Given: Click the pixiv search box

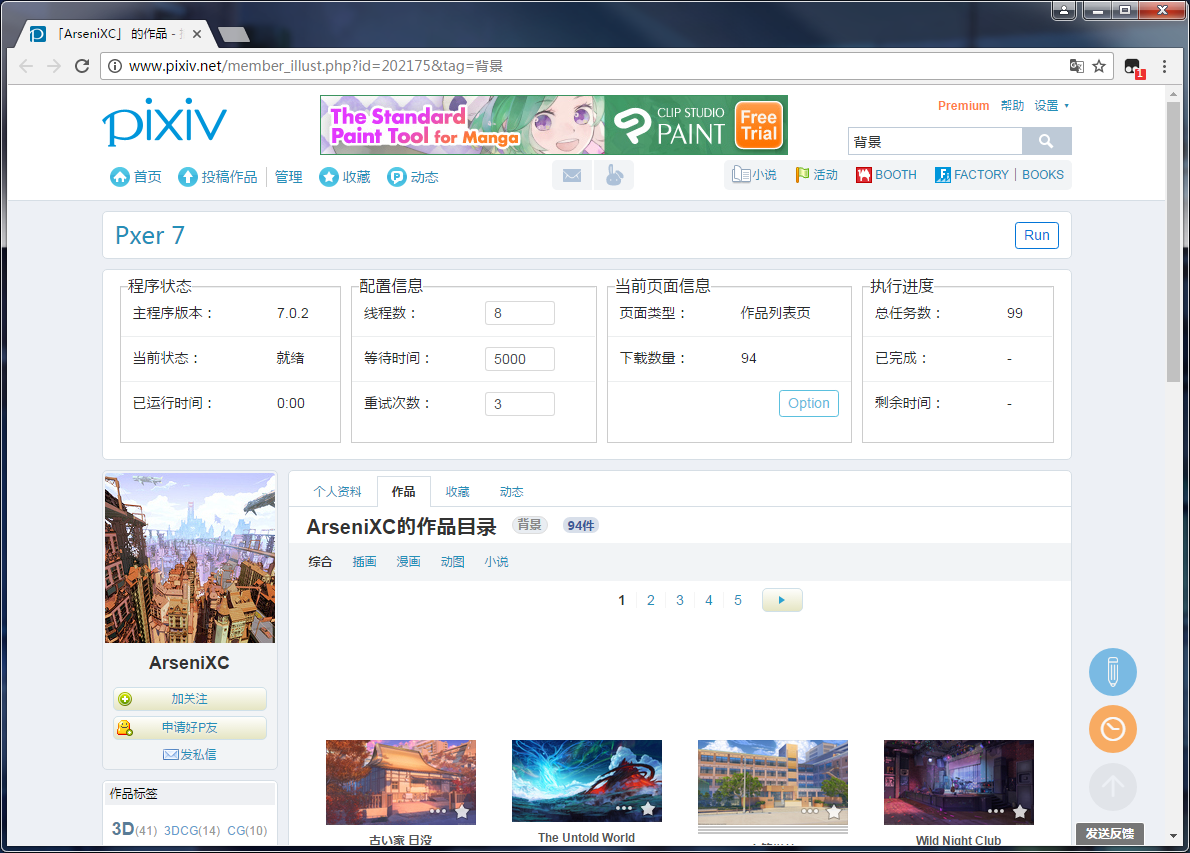Looking at the screenshot, I should coord(935,141).
